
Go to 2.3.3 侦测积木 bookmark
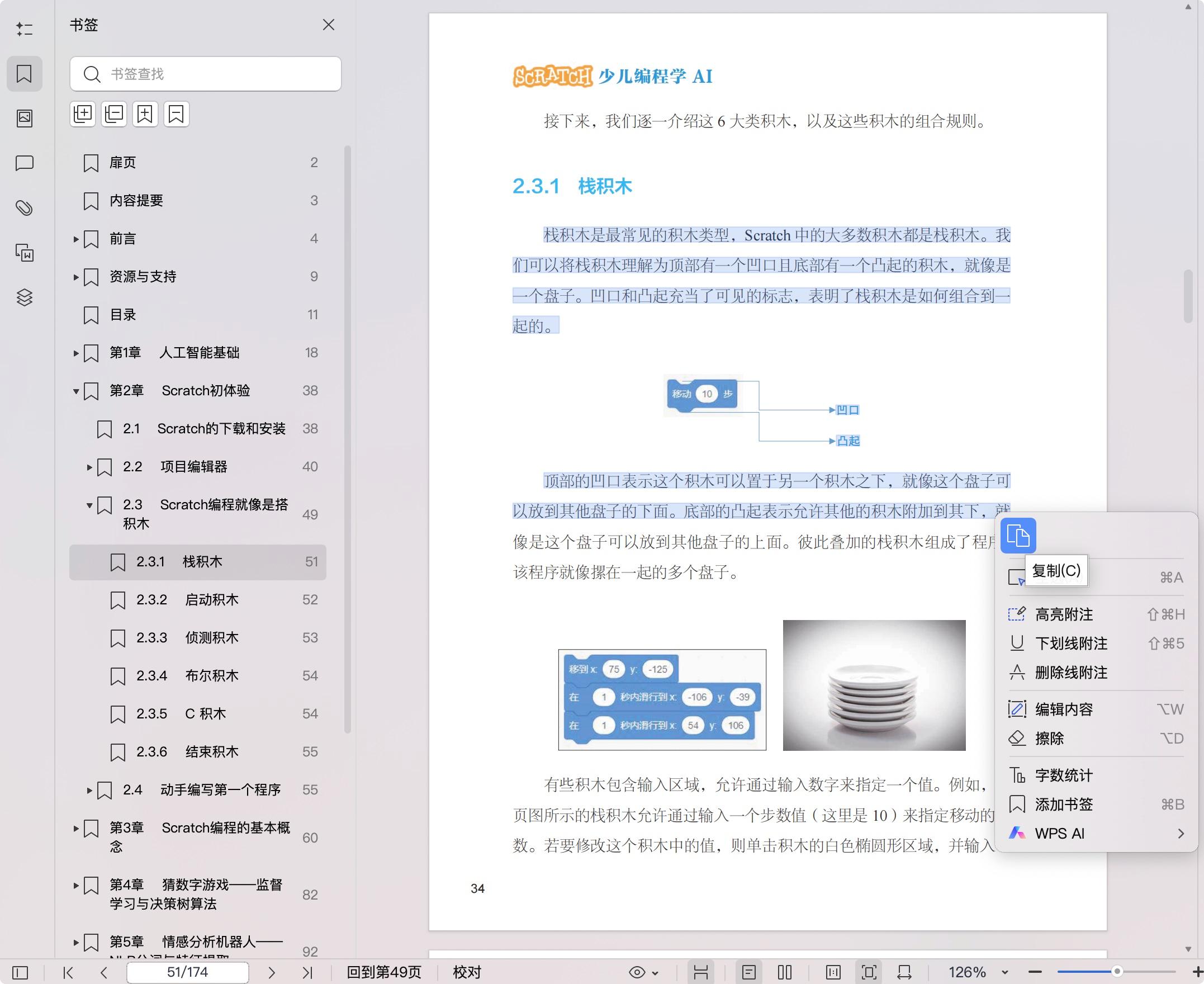[198, 638]
